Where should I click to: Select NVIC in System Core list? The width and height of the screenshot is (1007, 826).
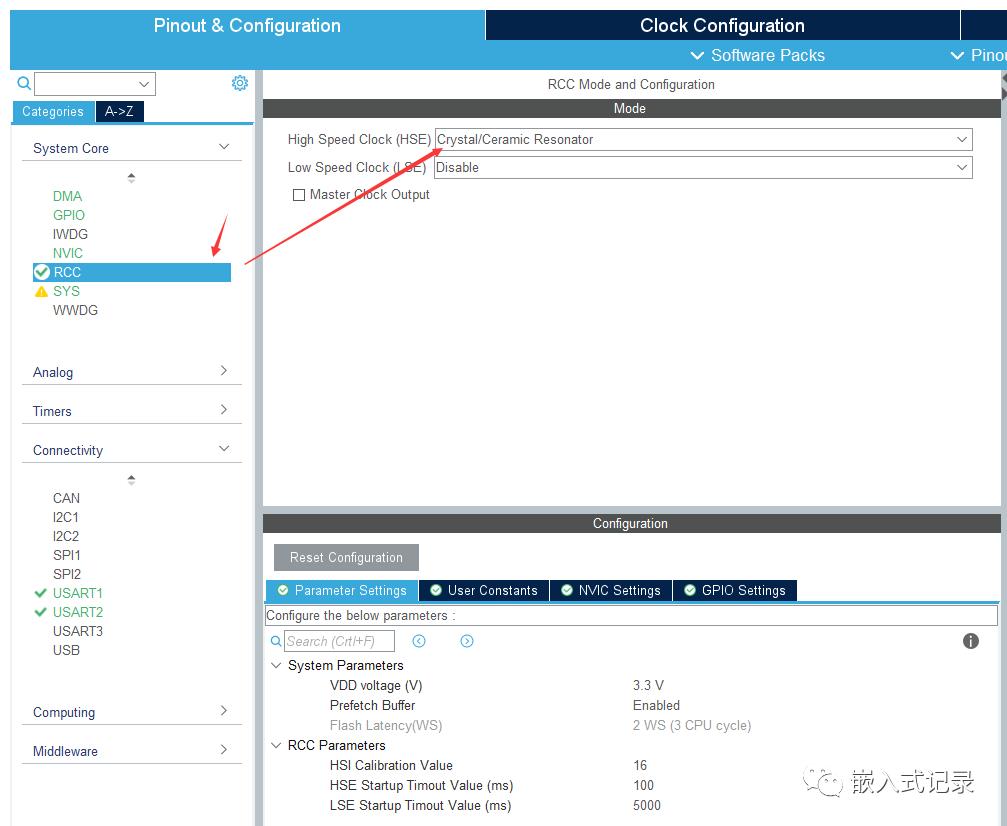pyautogui.click(x=67, y=253)
